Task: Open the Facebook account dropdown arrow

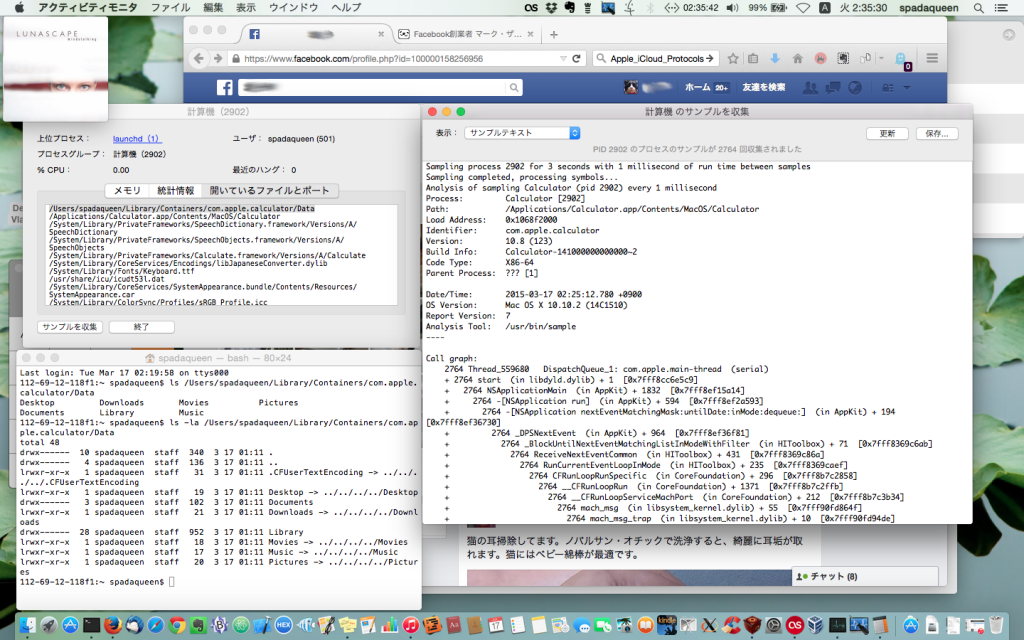Action: 906,87
